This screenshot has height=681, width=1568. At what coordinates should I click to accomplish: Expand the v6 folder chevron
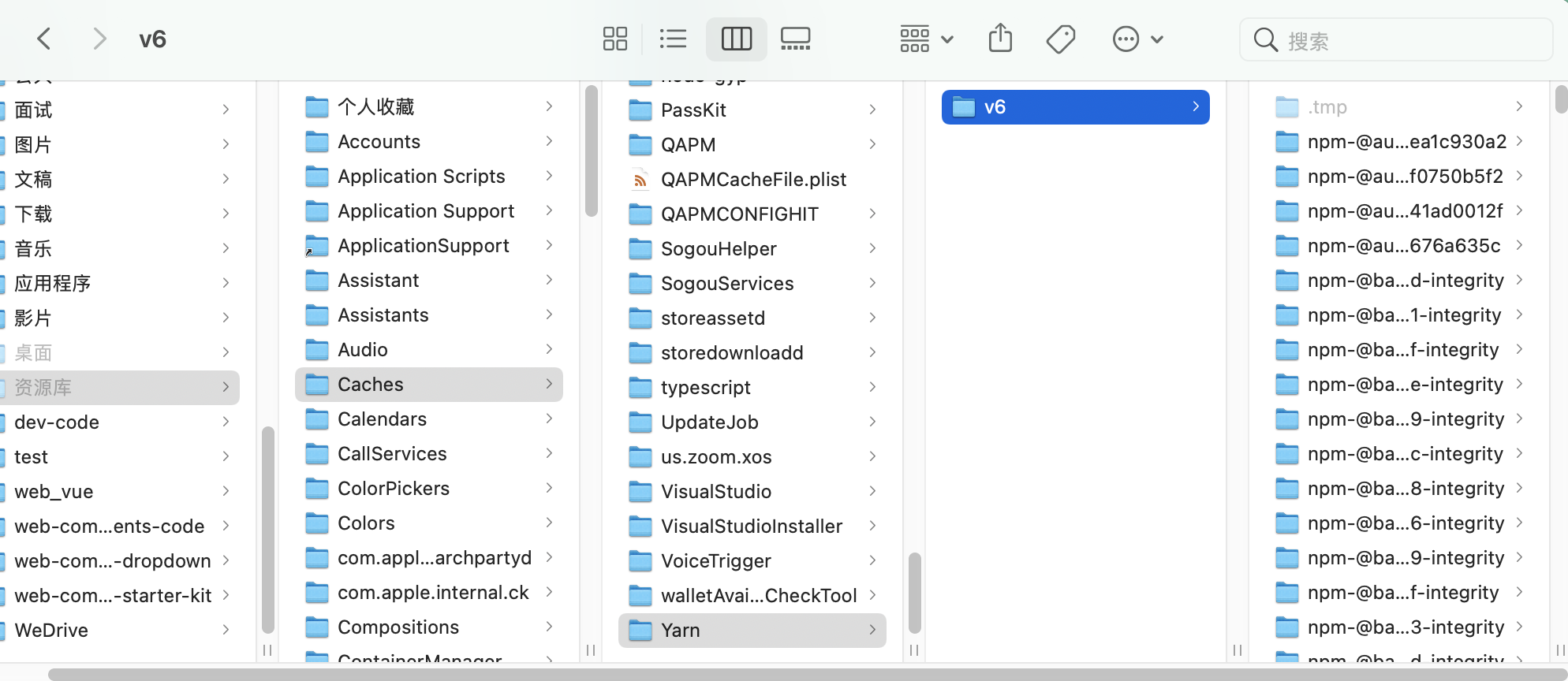click(x=1196, y=106)
